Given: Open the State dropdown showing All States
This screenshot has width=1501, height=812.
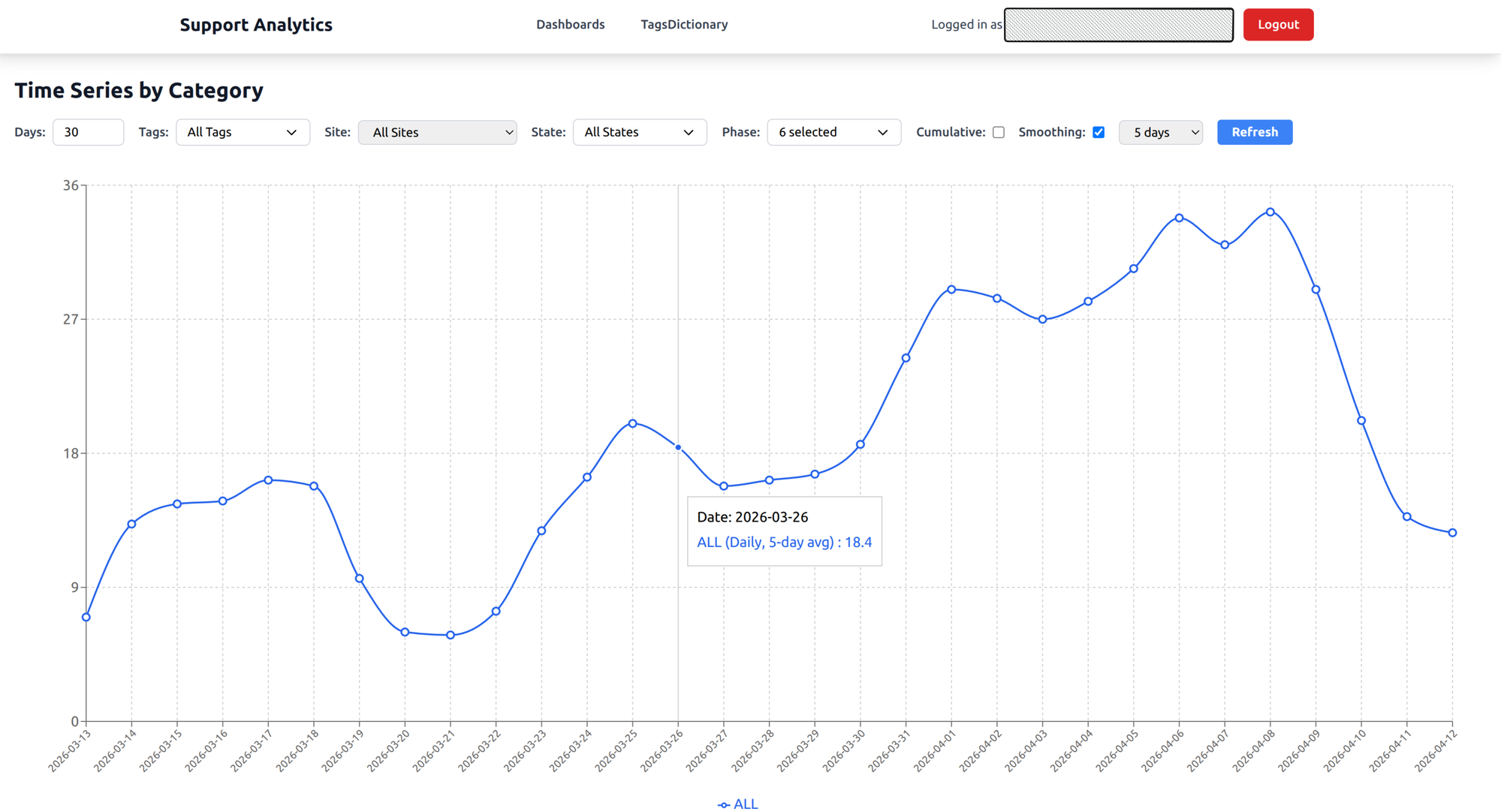Looking at the screenshot, I should [x=639, y=132].
